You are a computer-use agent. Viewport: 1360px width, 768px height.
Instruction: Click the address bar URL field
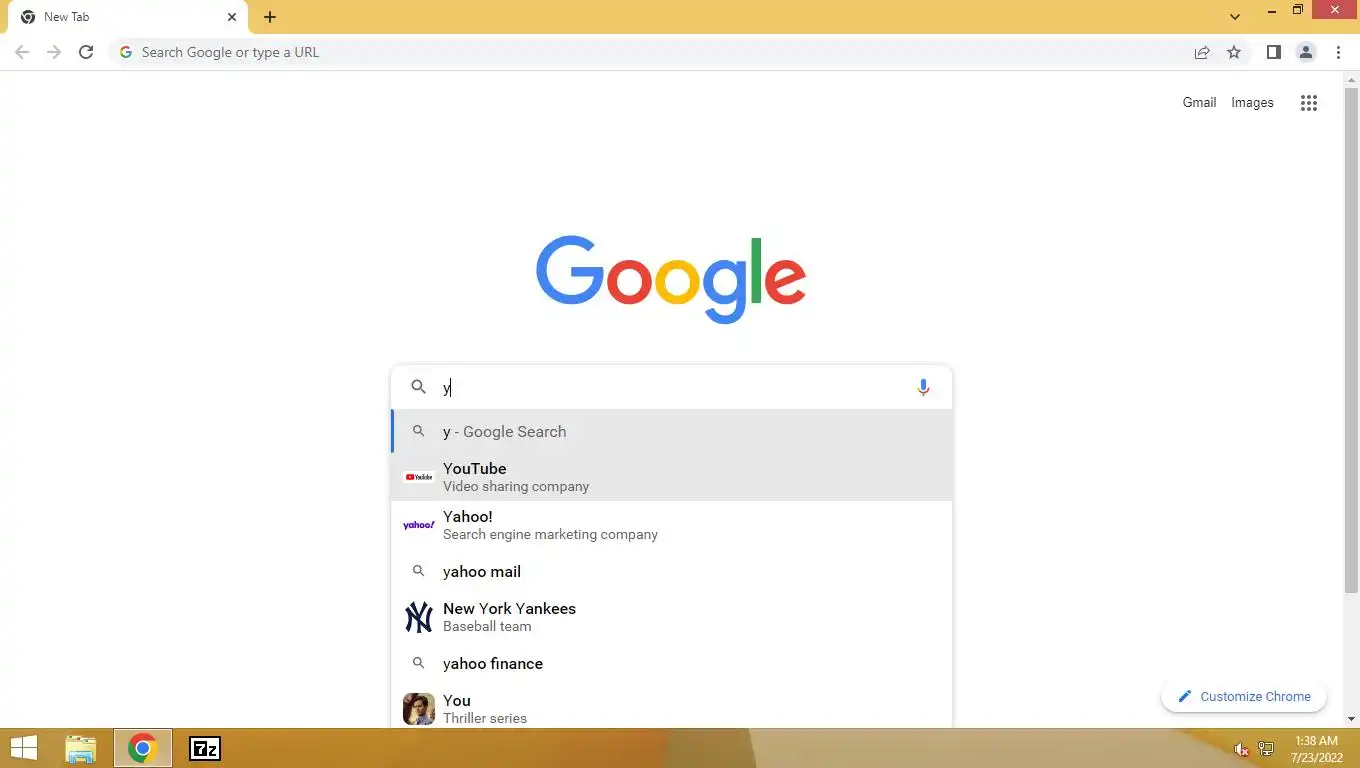[x=650, y=52]
